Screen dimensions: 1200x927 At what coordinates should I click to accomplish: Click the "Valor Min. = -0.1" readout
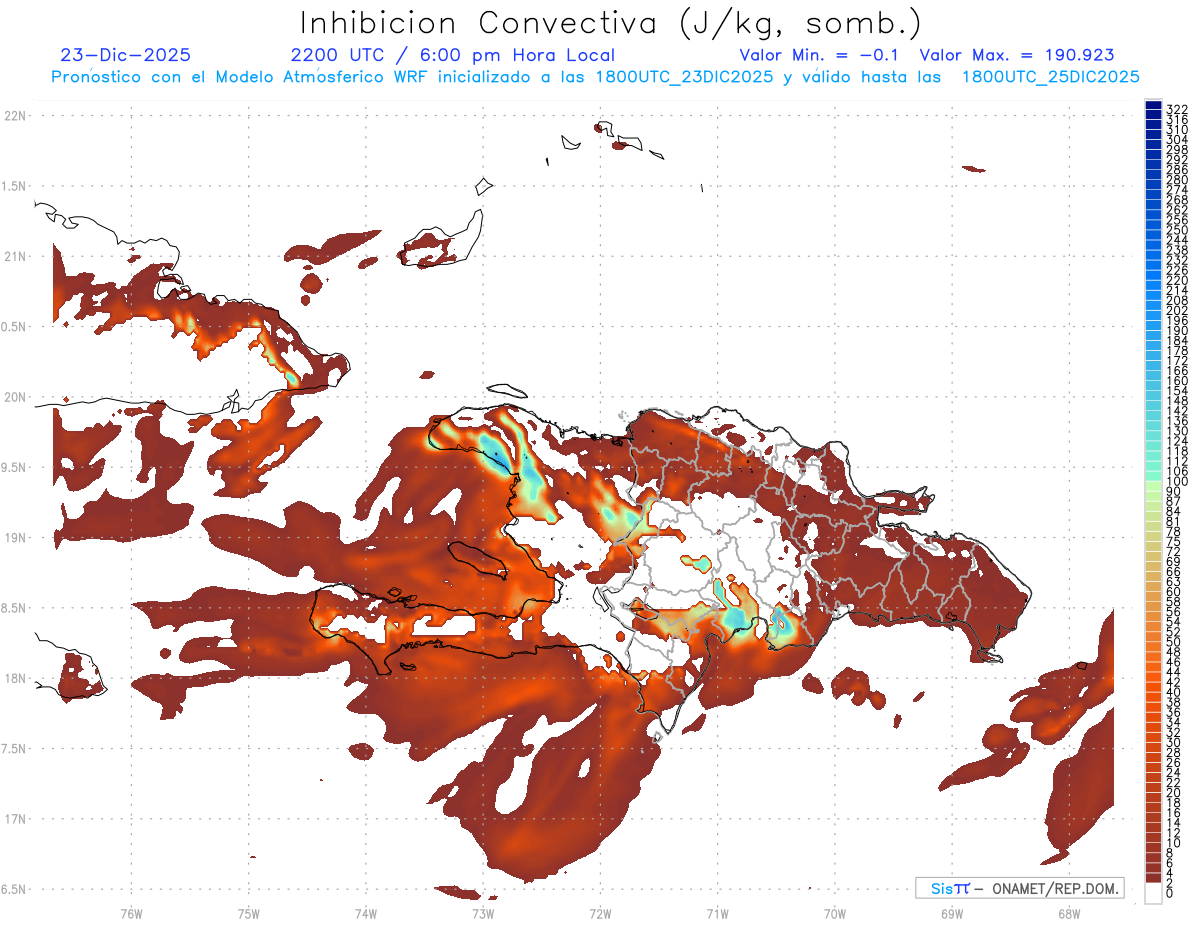click(821, 56)
